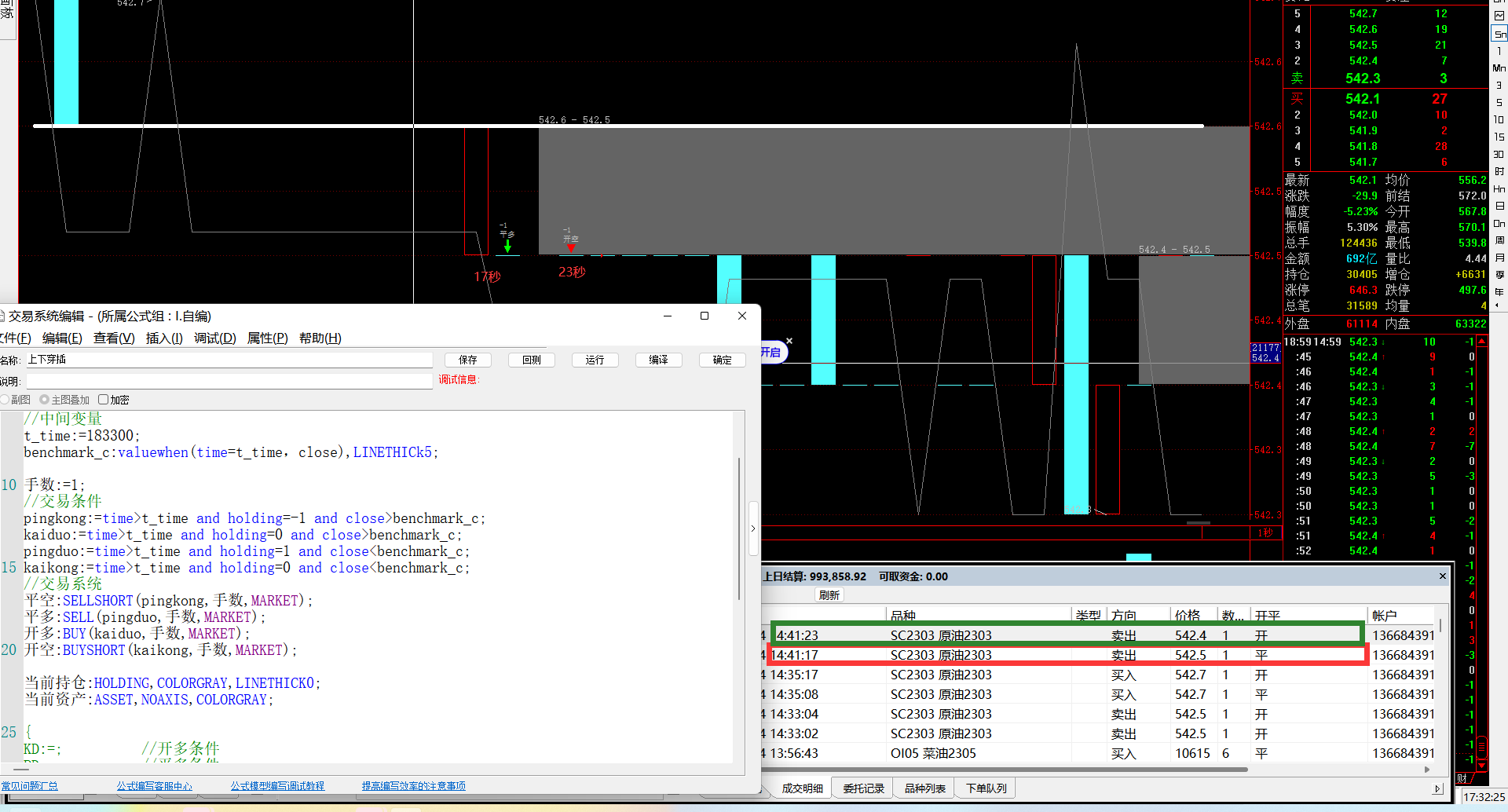Viewport: 1508px width, 812px height.
Task: Open the 公式编写客服中心 link
Action: pyautogui.click(x=154, y=786)
